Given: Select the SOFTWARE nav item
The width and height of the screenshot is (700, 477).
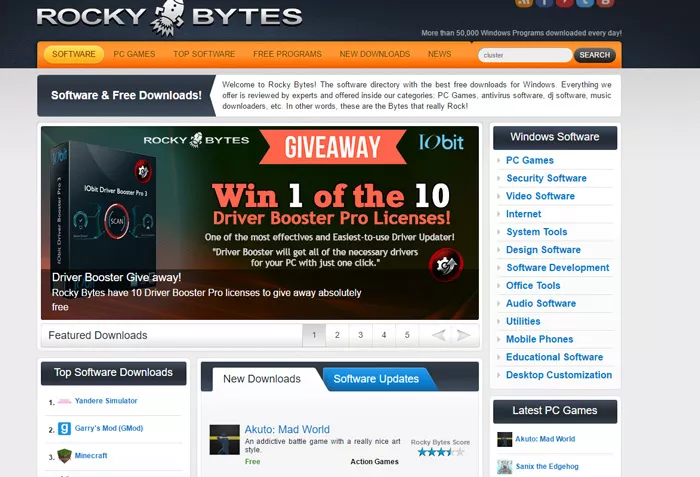Looking at the screenshot, I should 74,54.
